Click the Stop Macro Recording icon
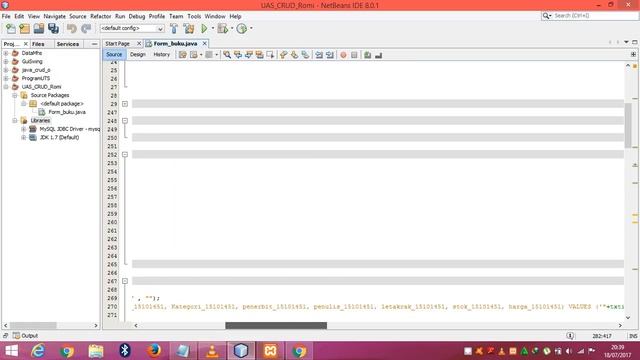This screenshot has width=640, height=360. coord(354,55)
